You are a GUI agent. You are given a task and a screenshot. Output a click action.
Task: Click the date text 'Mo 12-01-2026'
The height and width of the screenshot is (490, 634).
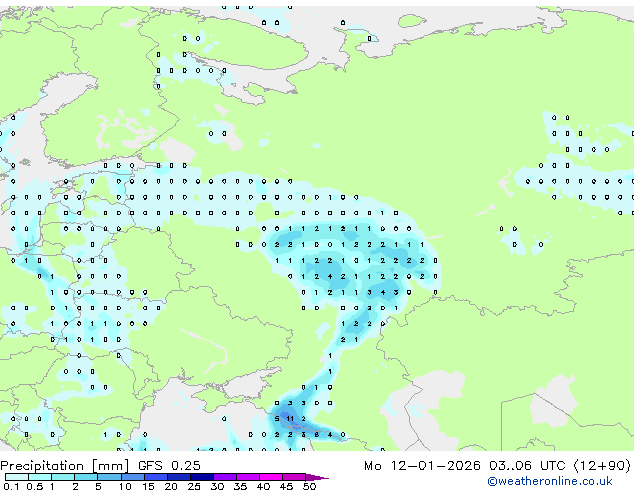(422, 466)
